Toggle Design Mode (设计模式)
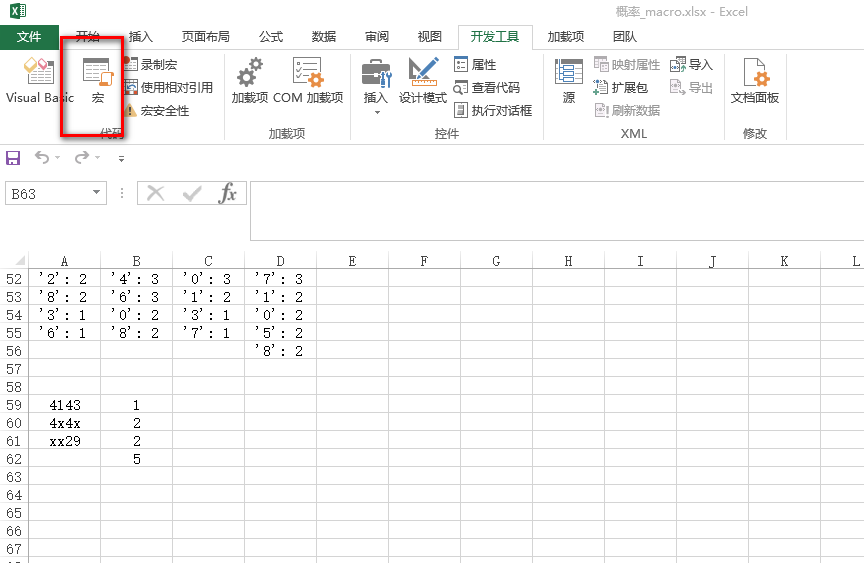This screenshot has height=563, width=864. pyautogui.click(x=423, y=80)
